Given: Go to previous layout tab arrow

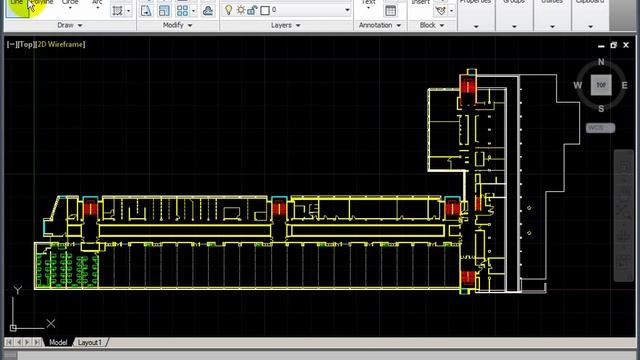Looking at the screenshot, I should 19,342.
